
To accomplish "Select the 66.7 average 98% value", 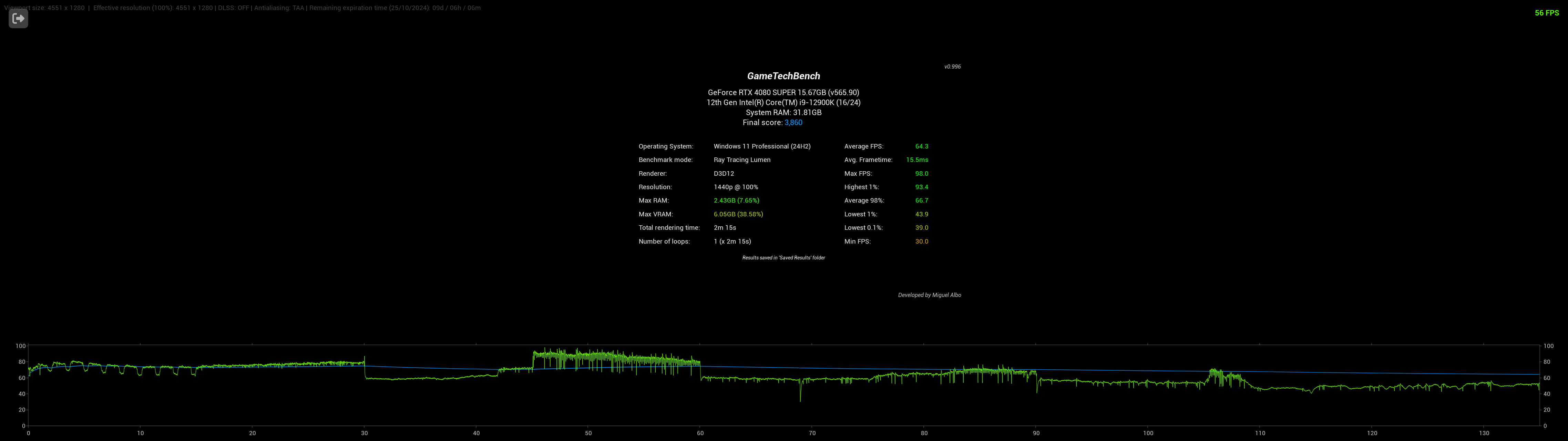I will click(922, 201).
